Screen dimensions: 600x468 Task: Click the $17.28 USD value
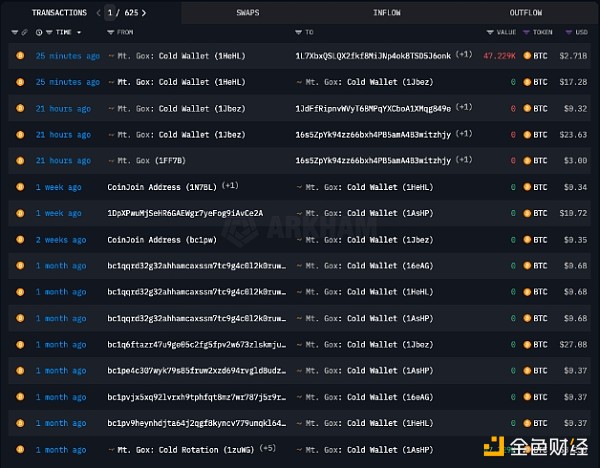[573, 82]
